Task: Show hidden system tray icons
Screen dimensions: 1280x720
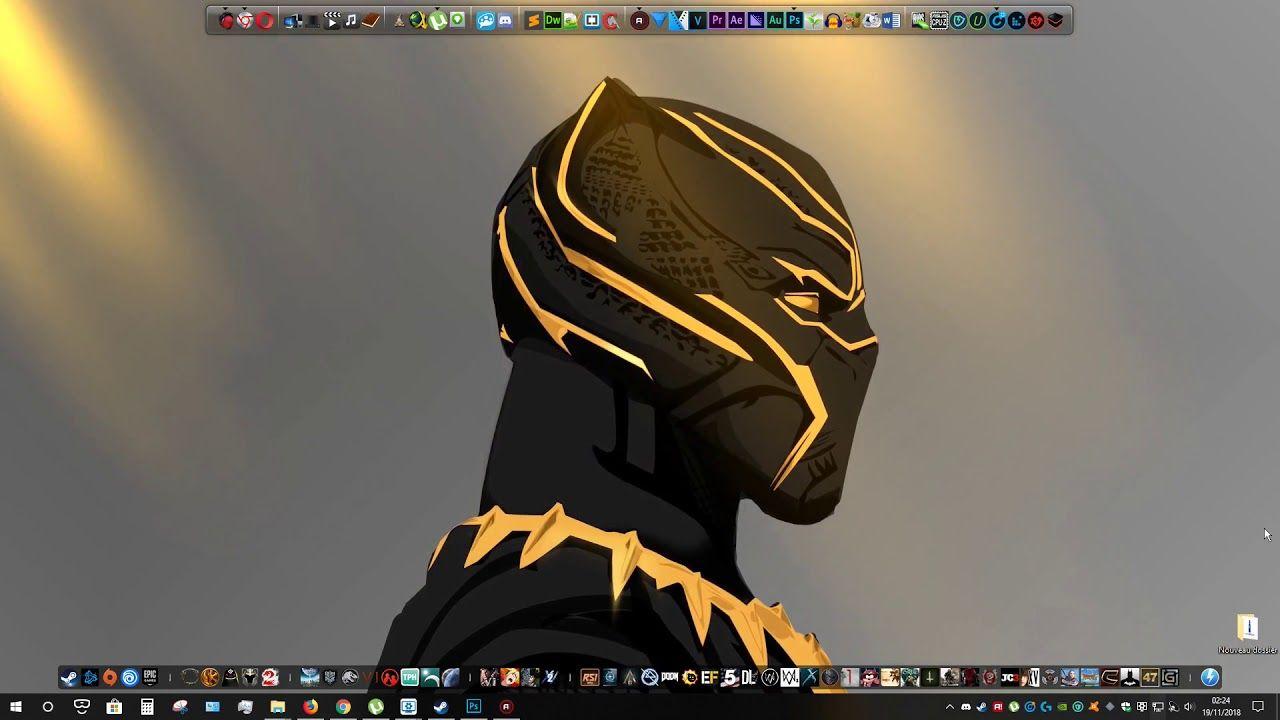Action: [x=950, y=707]
